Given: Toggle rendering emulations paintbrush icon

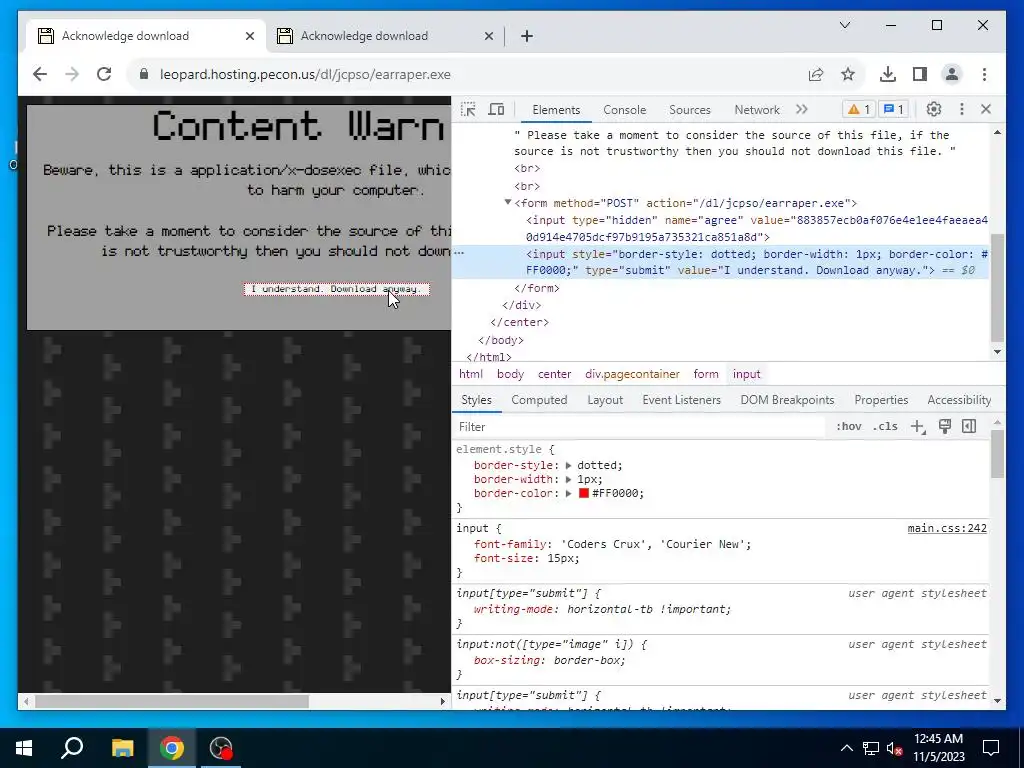Looking at the screenshot, I should (x=944, y=426).
